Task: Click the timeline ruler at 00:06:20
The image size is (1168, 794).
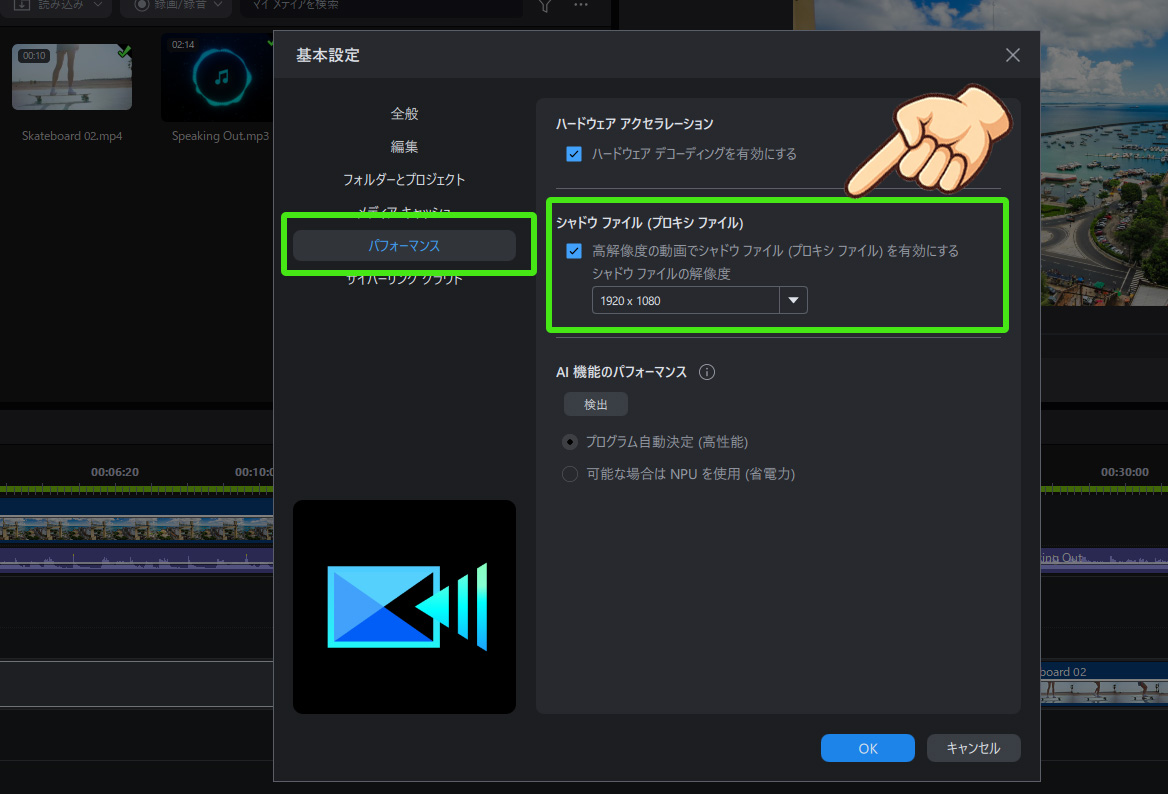Action: pyautogui.click(x=115, y=472)
